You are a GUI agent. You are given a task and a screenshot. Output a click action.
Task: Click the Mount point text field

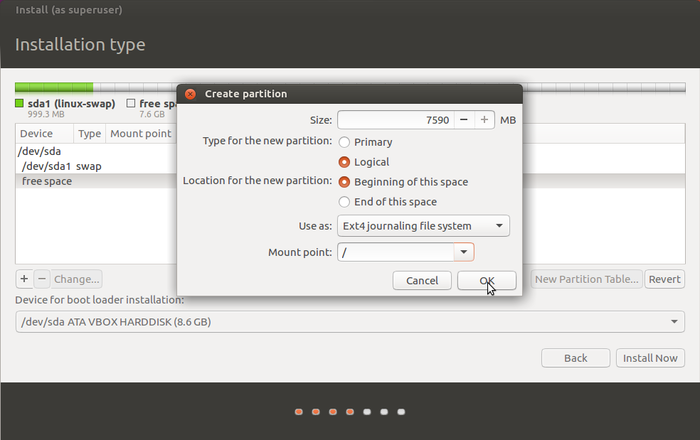[x=396, y=252]
